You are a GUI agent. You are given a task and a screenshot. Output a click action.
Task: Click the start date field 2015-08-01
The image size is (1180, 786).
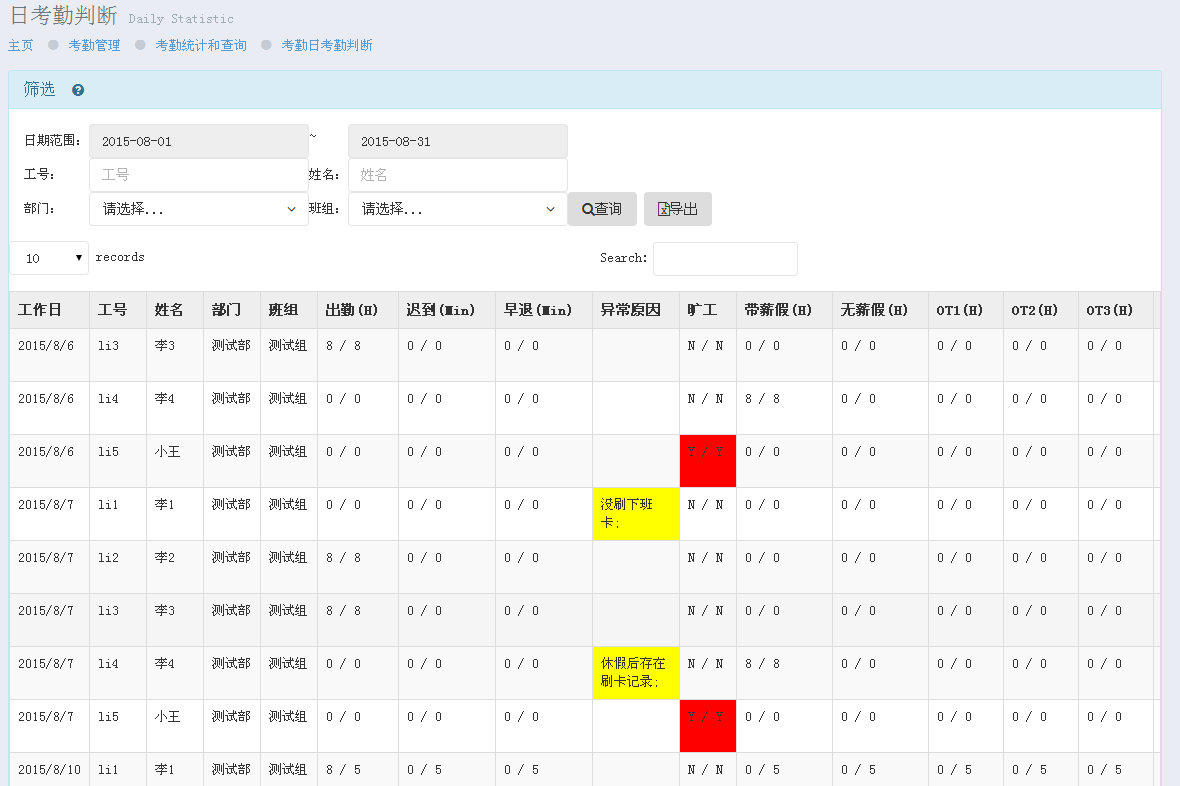point(199,142)
